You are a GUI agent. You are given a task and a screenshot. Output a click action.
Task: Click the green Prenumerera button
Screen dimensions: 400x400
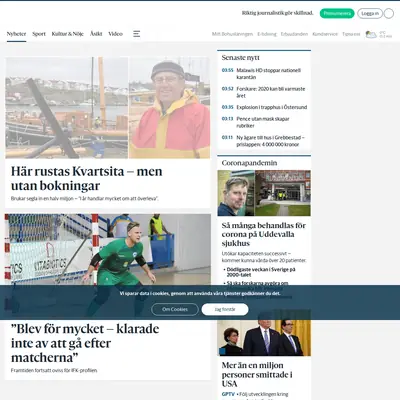pos(337,13)
